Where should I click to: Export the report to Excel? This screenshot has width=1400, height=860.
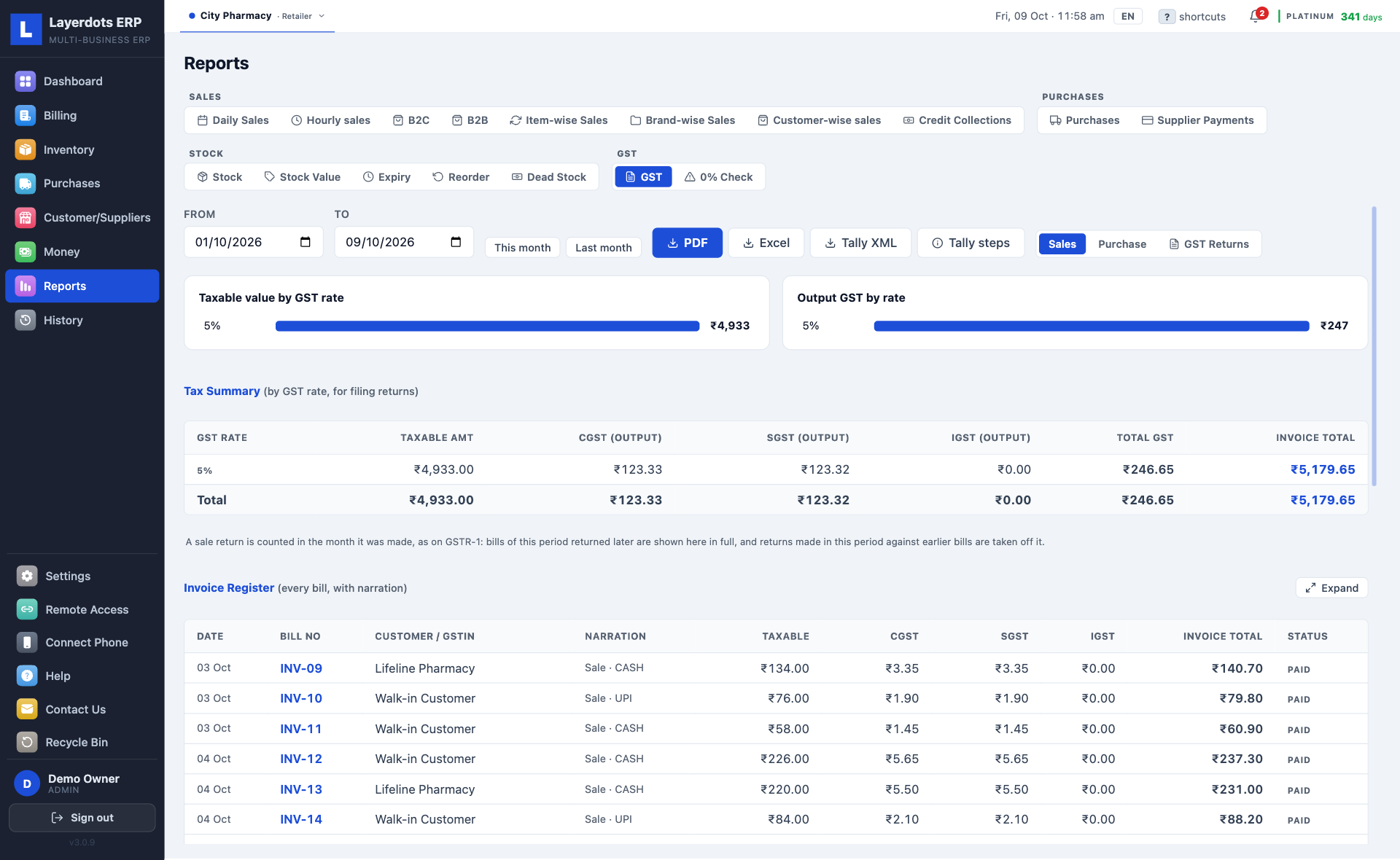pyautogui.click(x=766, y=243)
